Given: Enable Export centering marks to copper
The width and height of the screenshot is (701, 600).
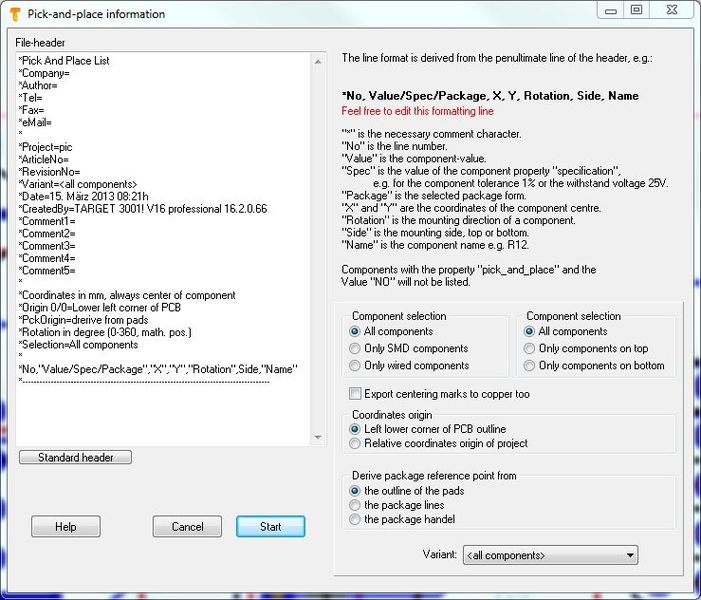Looking at the screenshot, I should pyautogui.click(x=356, y=394).
